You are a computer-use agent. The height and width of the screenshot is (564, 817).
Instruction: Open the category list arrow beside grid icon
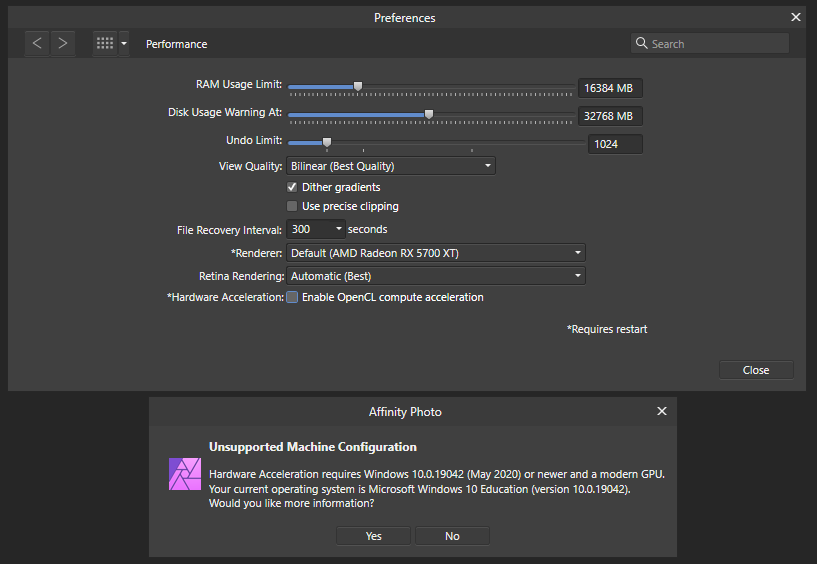[124, 43]
